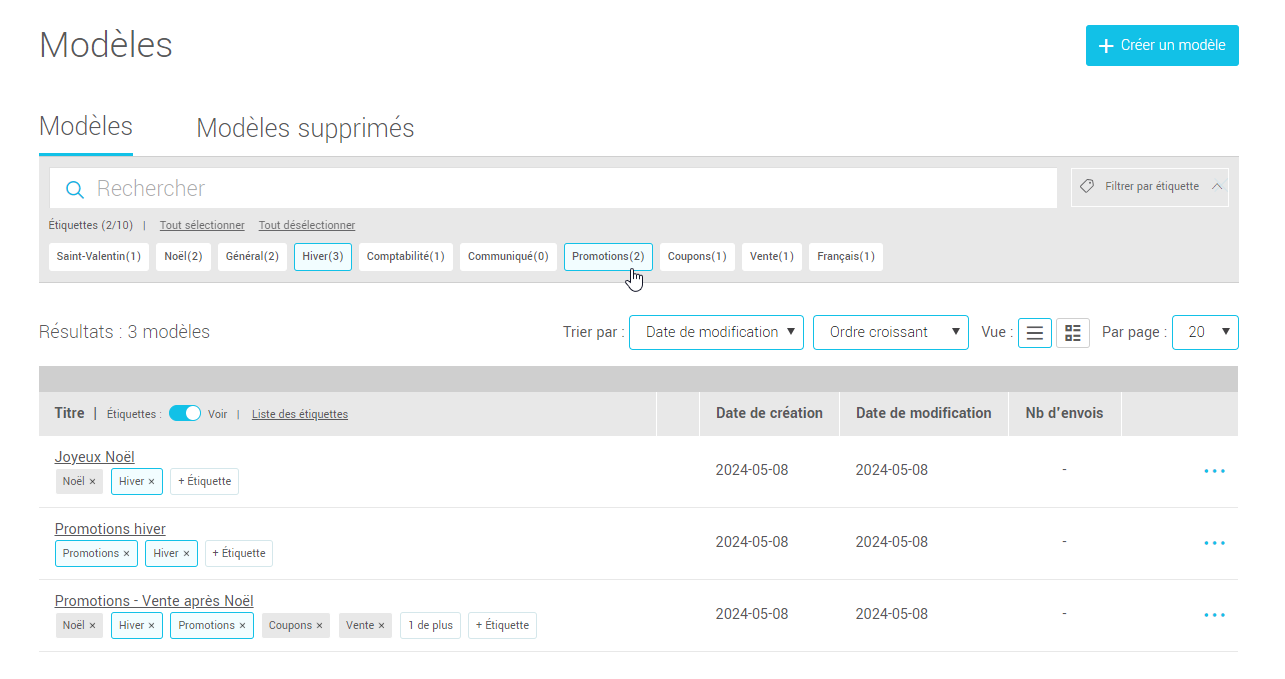The height and width of the screenshot is (679, 1285).
Task: Open the Ordre croissant dropdown
Action: point(890,333)
